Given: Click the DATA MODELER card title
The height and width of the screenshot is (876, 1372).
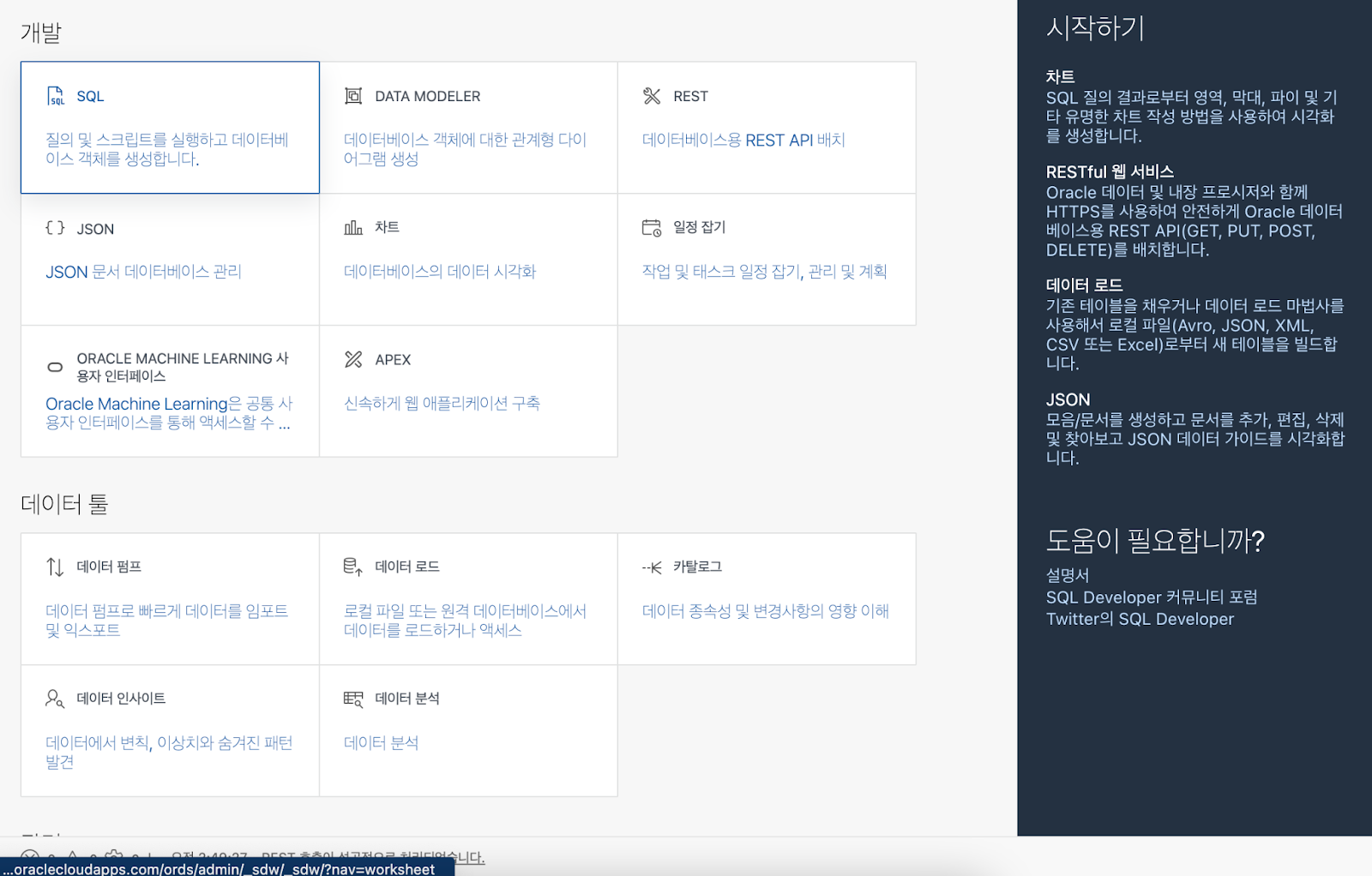Looking at the screenshot, I should pyautogui.click(x=428, y=96).
